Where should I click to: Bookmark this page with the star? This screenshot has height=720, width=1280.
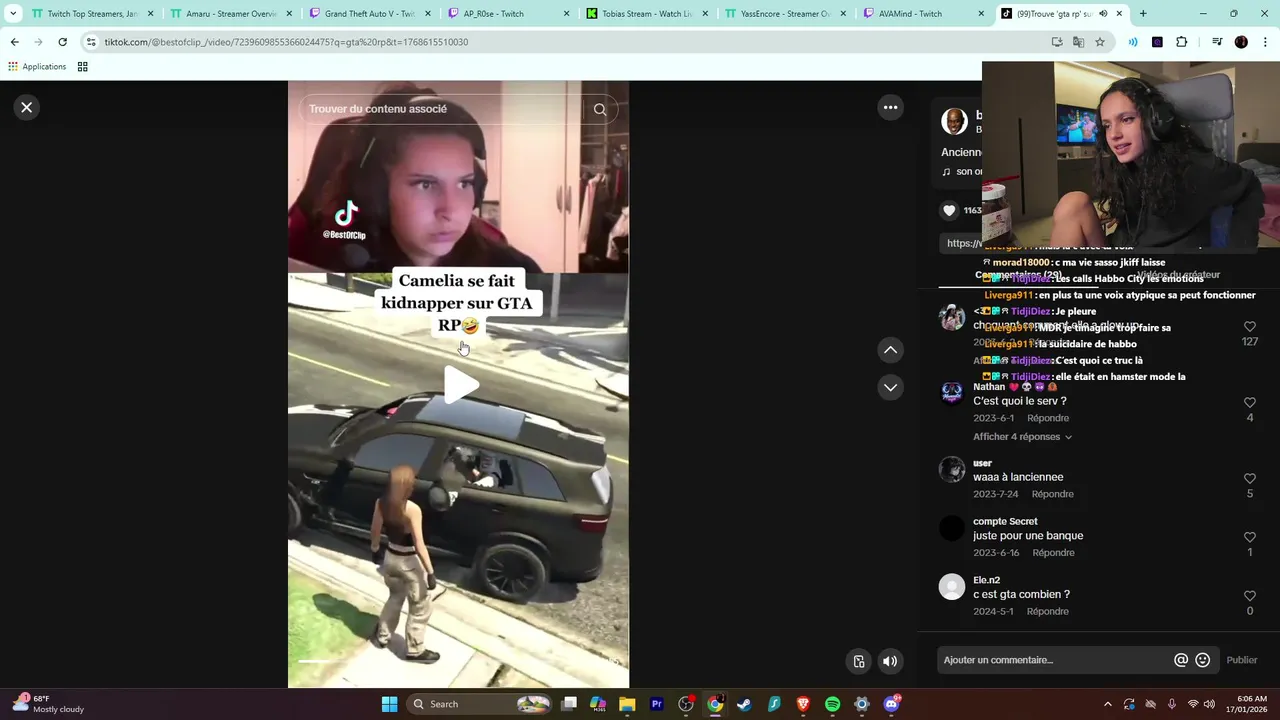click(1100, 42)
